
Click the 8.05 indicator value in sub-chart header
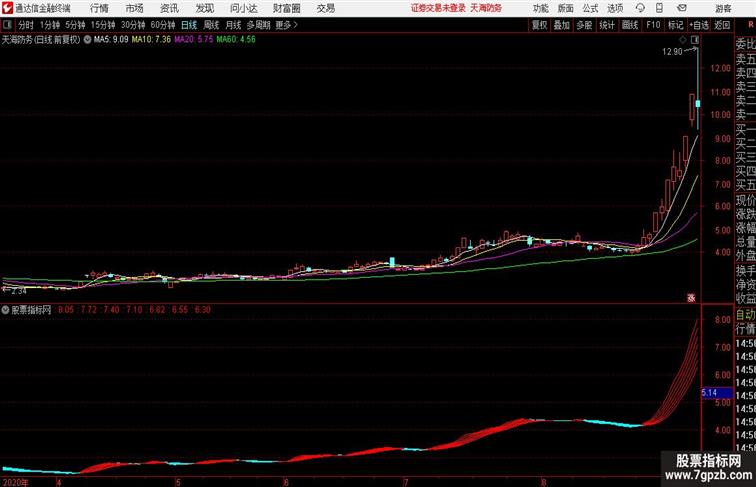point(66,310)
